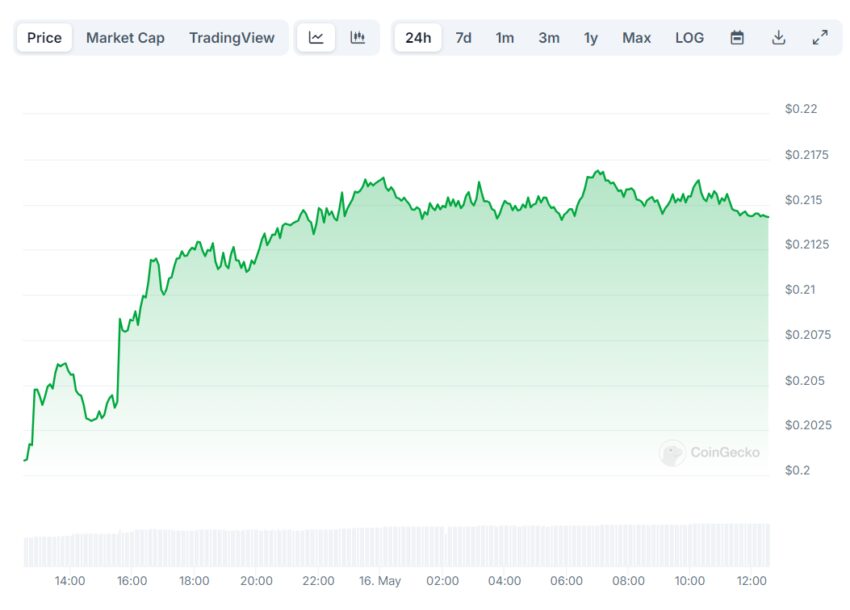Switch to Market Cap tab
This screenshot has width=850, height=610.
click(x=125, y=37)
